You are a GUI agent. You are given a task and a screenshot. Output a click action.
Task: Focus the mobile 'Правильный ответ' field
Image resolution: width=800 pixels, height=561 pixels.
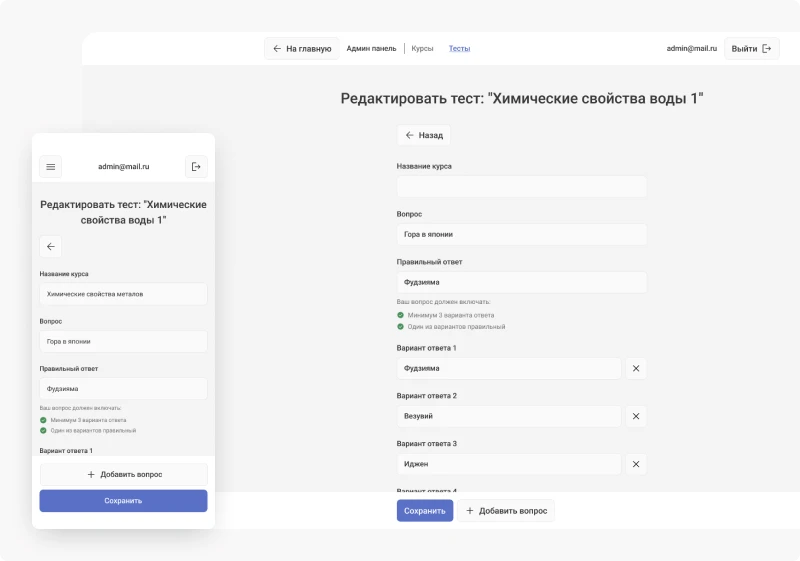coord(123,389)
